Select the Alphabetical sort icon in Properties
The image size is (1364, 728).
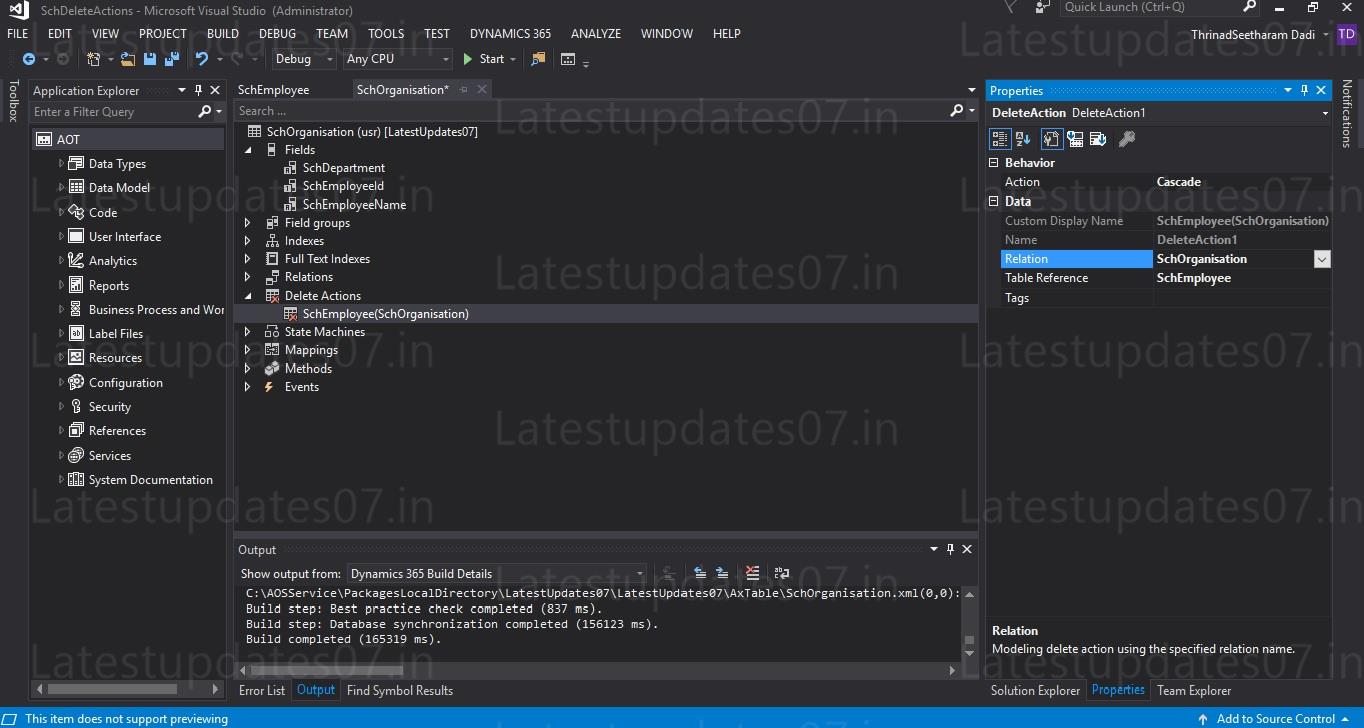click(x=1023, y=139)
